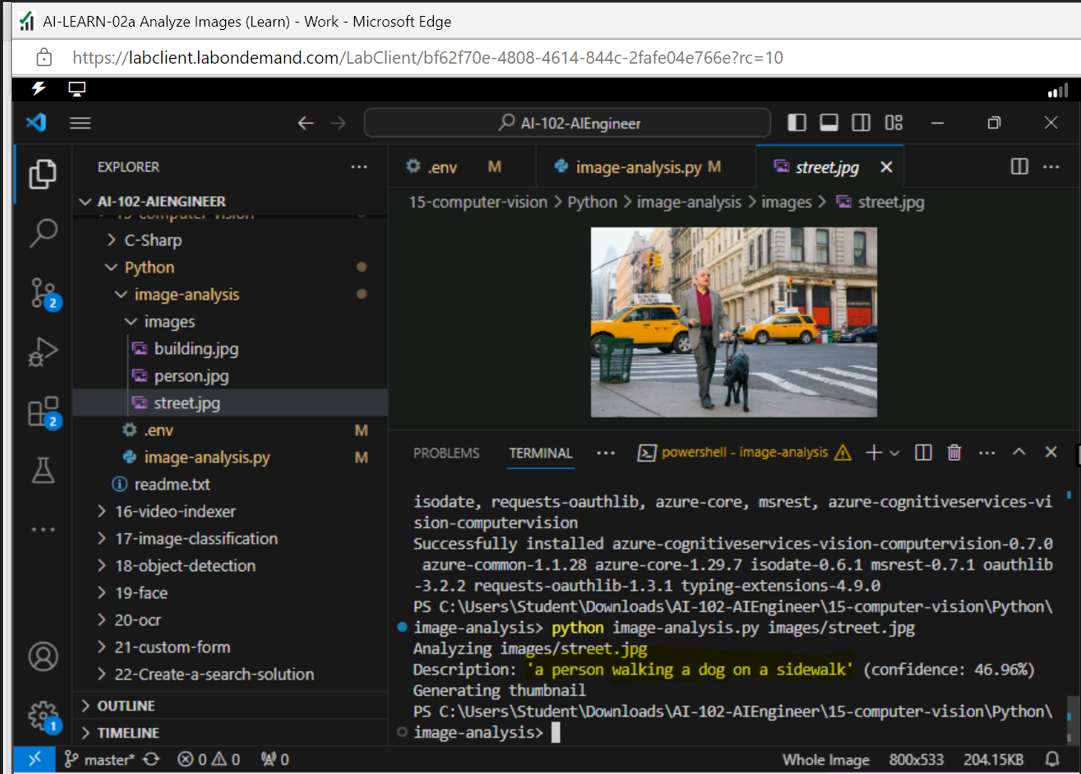Click the AI-102-AIEngineer command center search box
This screenshot has height=774, width=1081.
coord(567,123)
